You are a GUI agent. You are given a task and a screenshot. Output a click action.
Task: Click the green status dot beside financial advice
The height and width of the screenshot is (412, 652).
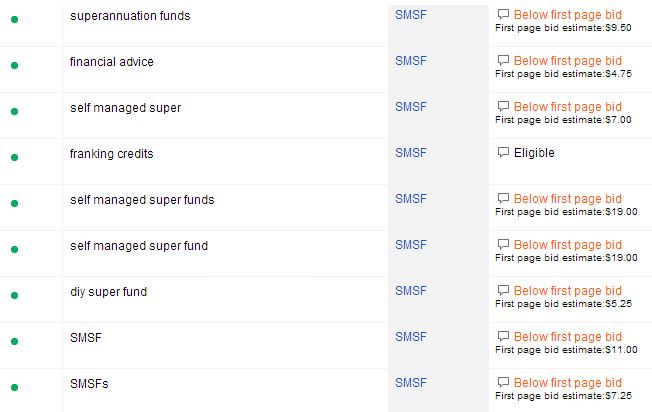(14, 66)
